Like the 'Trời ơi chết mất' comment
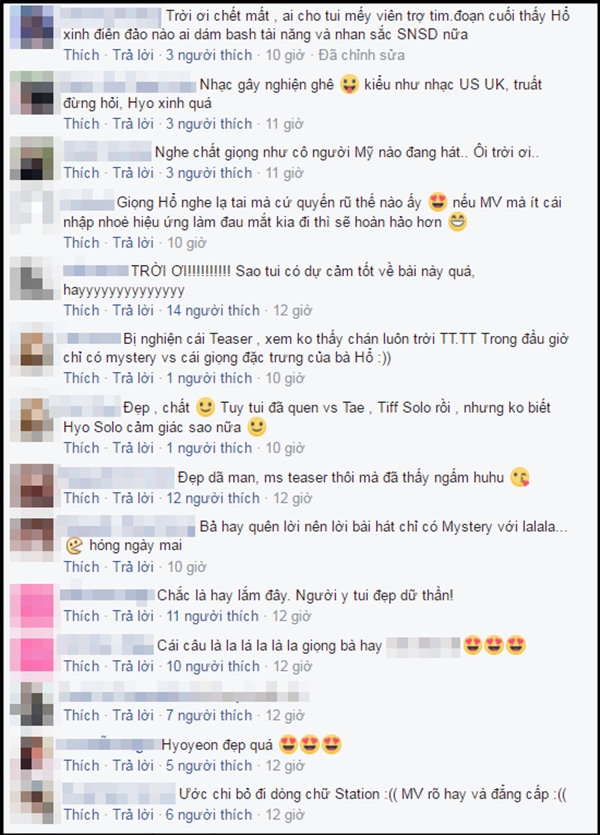The width and height of the screenshot is (600, 835). pos(81,55)
